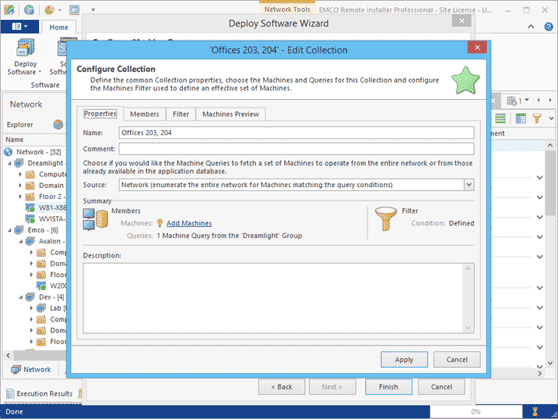The width and height of the screenshot is (558, 419).
Task: Click the hourglass icon in status bar
Action: point(535,412)
